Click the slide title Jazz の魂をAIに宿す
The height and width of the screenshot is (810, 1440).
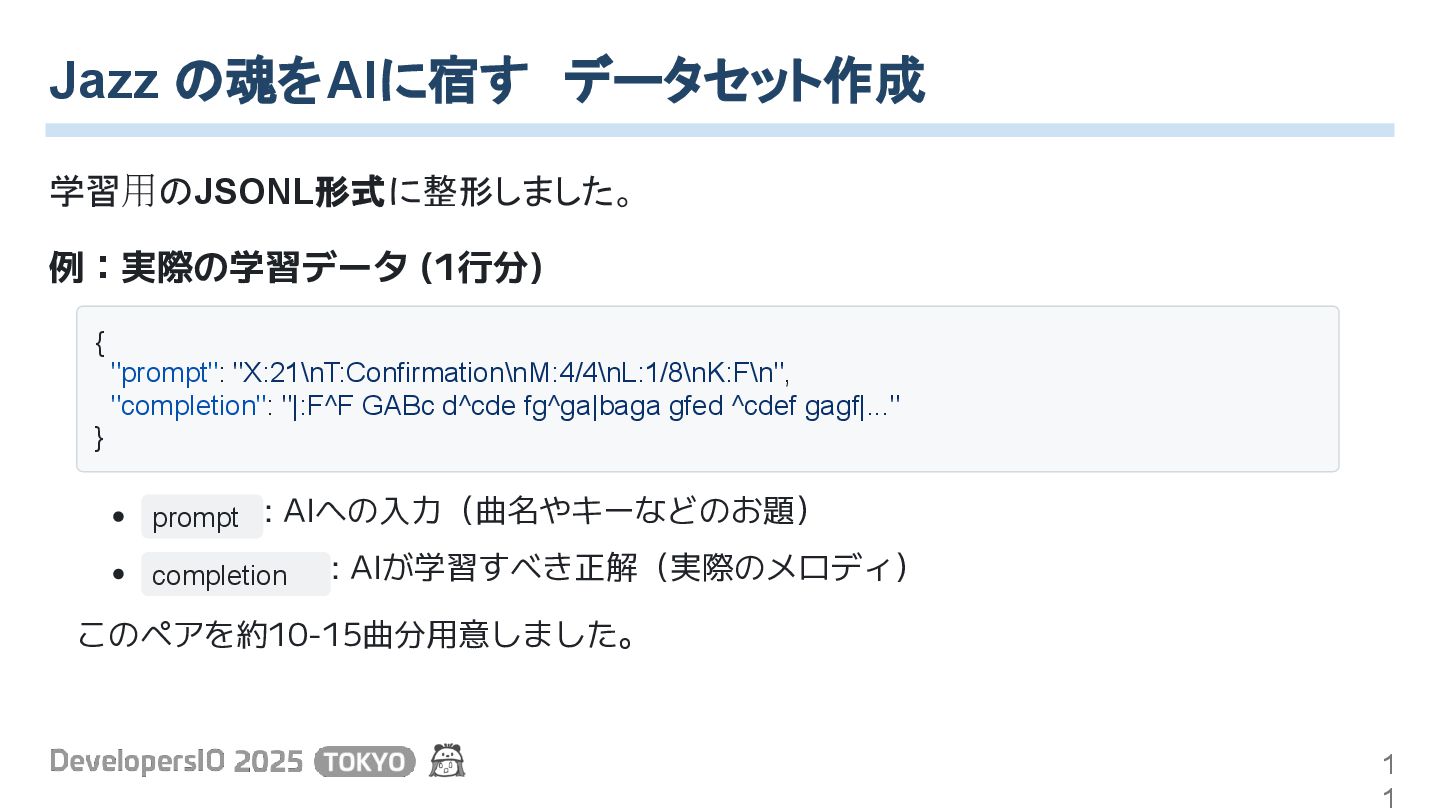(x=288, y=82)
